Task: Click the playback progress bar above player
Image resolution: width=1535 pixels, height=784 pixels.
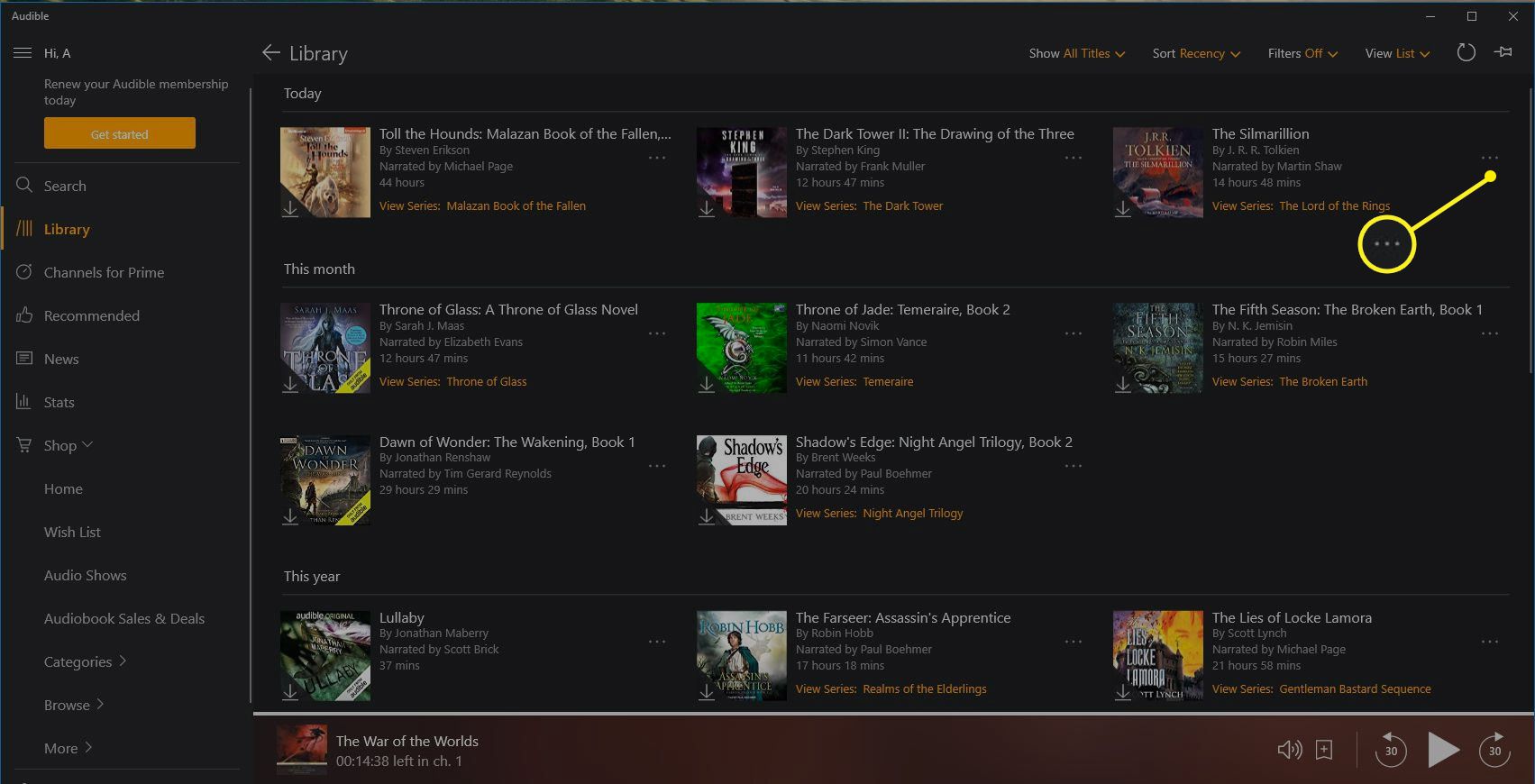Action: [x=892, y=714]
